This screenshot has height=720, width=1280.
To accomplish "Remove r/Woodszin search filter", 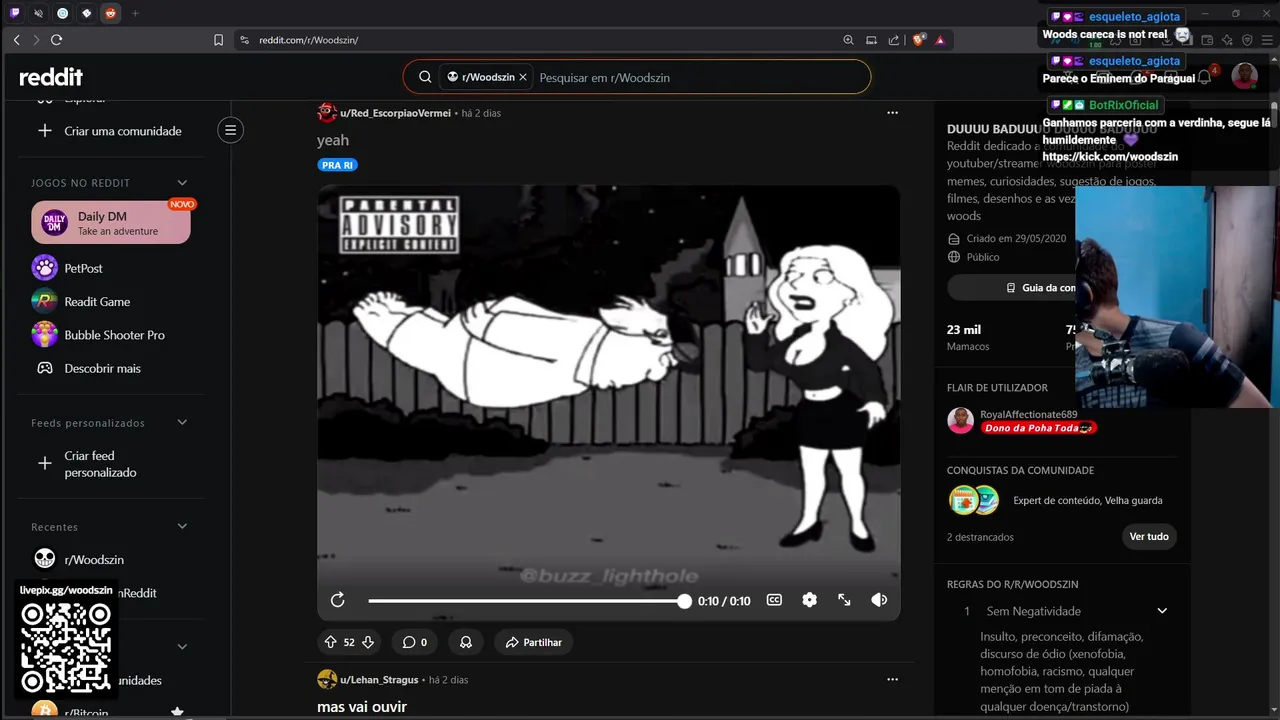I will click(x=523, y=77).
